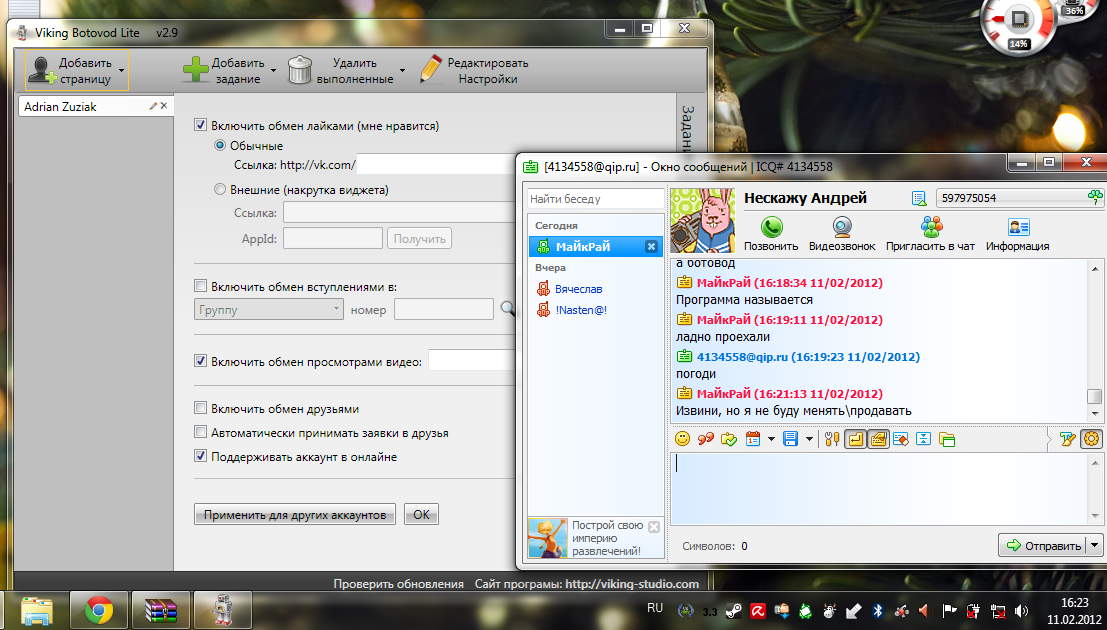Click the green clover icon by ICQ number
The image size is (1107, 630).
click(x=1094, y=197)
